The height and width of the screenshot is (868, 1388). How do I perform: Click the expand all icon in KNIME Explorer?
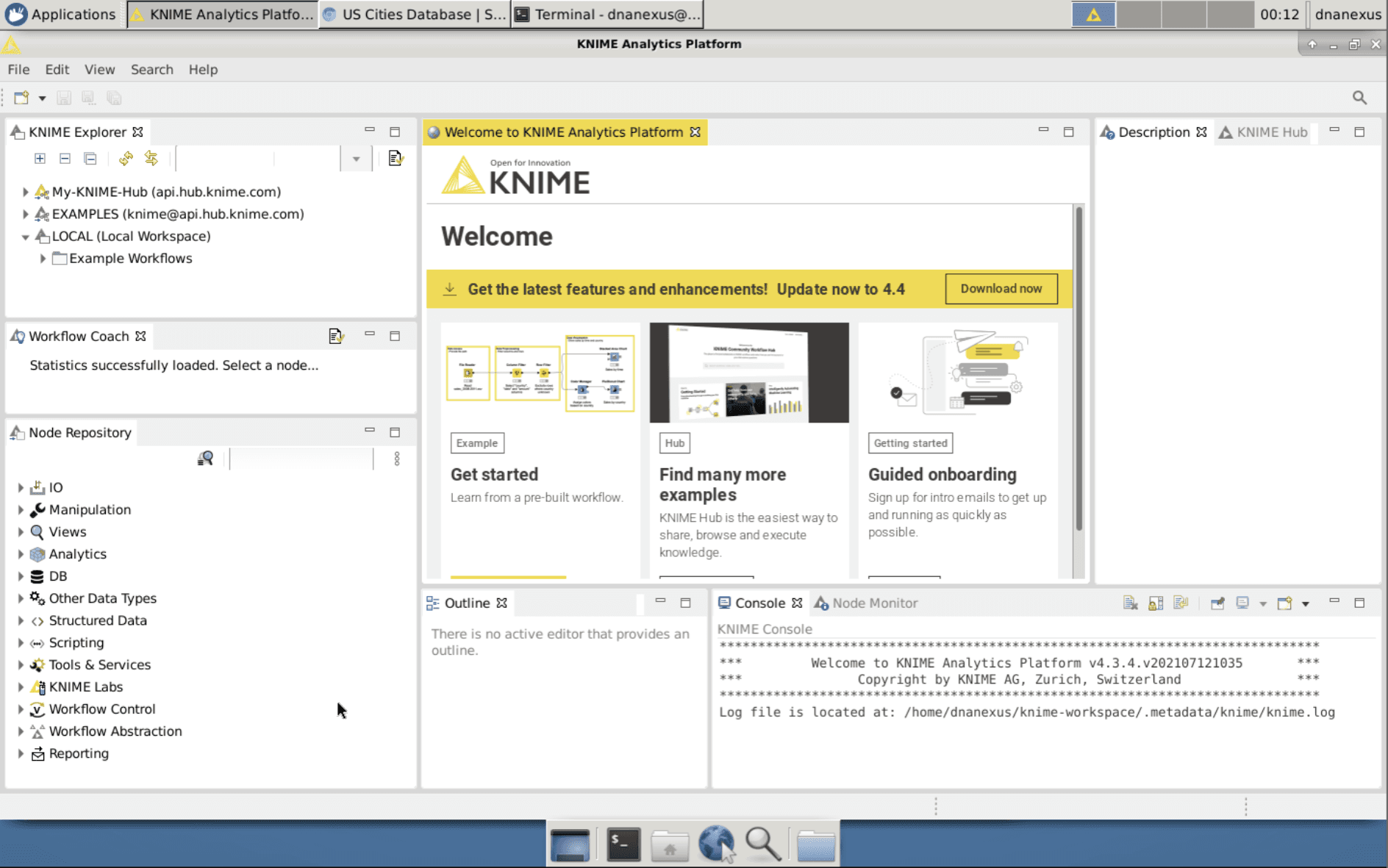pos(40,158)
